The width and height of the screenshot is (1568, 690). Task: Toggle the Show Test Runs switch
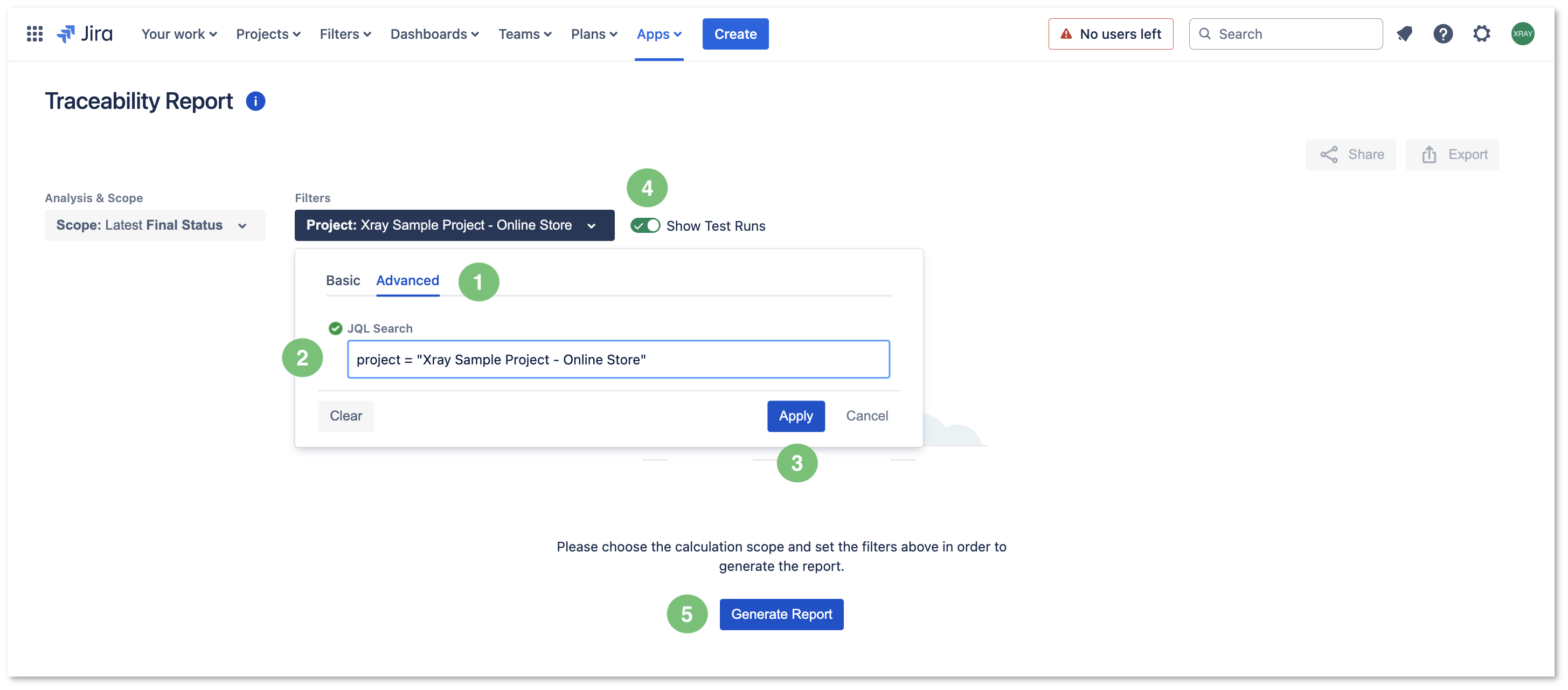click(x=645, y=225)
